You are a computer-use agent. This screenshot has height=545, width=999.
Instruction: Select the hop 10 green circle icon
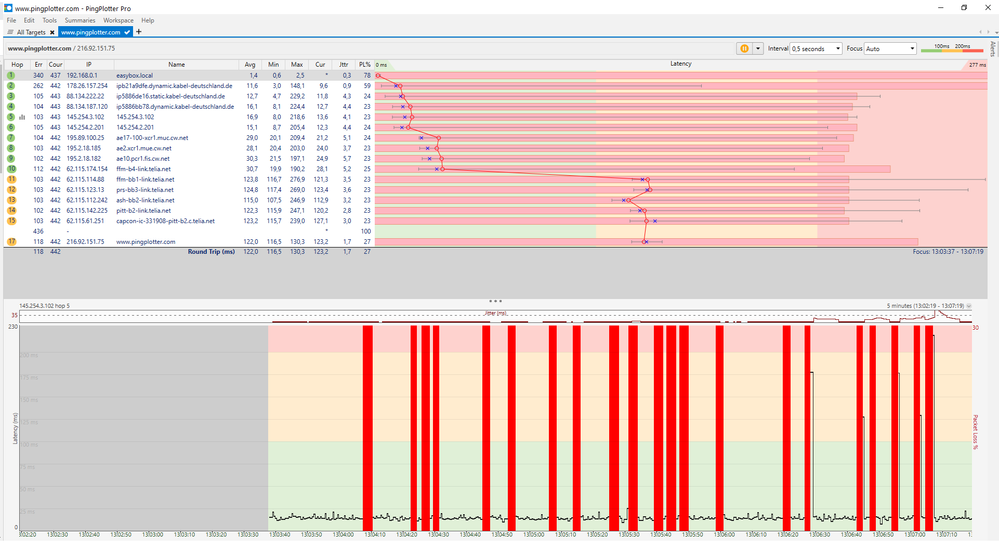[11, 169]
